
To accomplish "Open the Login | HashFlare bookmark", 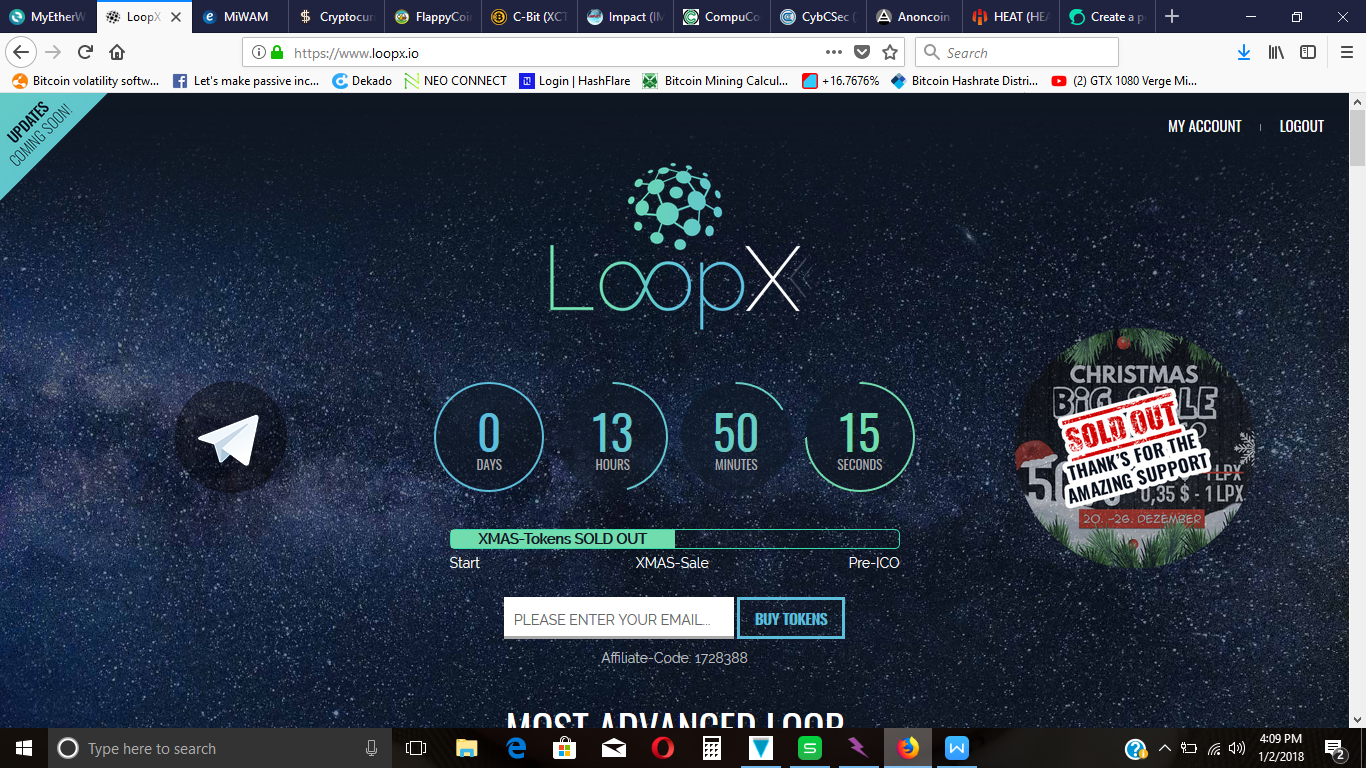I will point(575,81).
